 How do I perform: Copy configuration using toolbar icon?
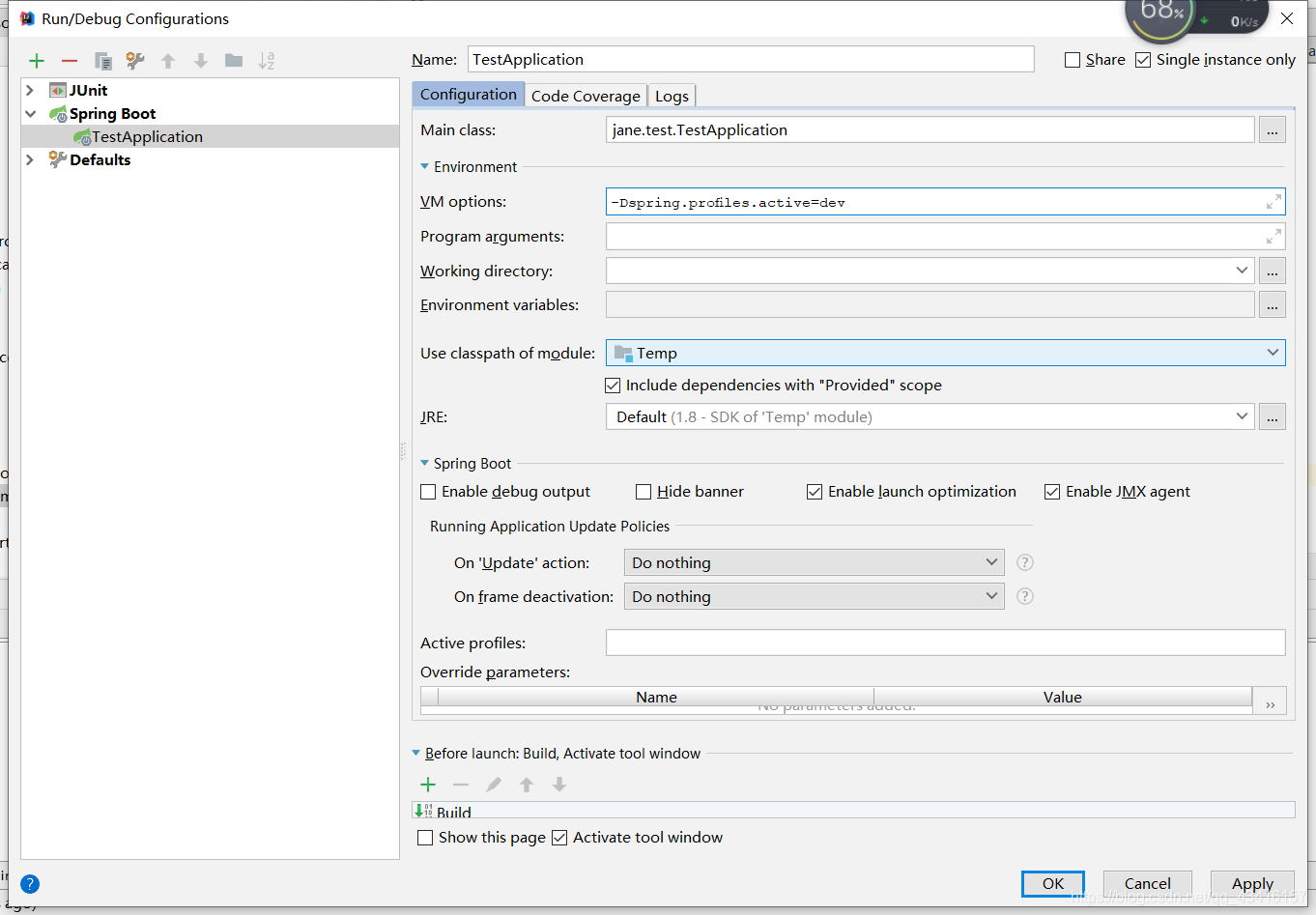(x=103, y=61)
